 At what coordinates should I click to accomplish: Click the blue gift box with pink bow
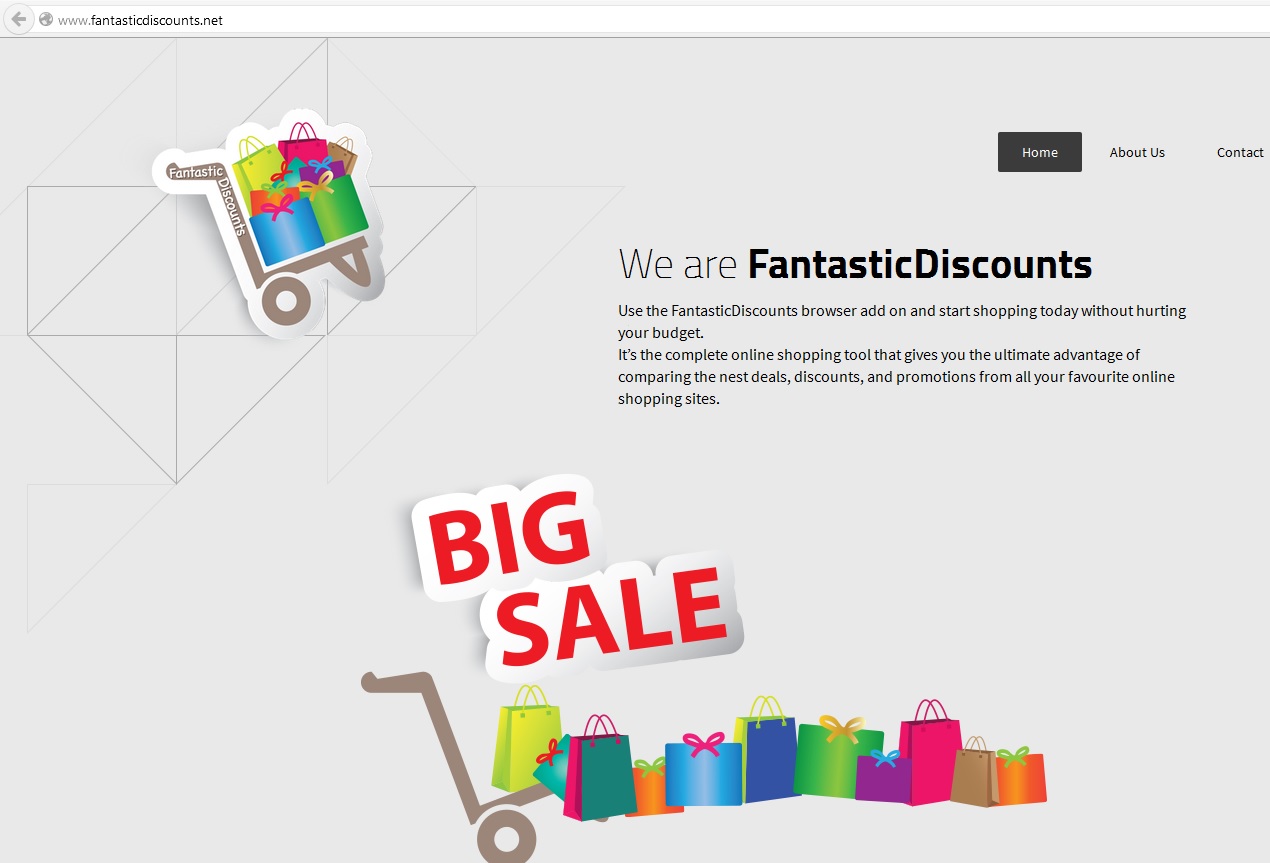click(x=703, y=770)
